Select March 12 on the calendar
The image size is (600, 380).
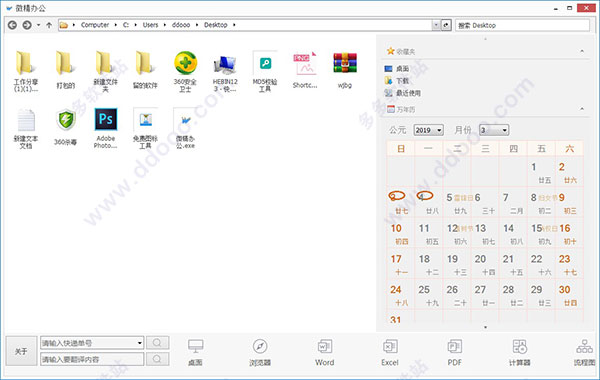tap(457, 234)
